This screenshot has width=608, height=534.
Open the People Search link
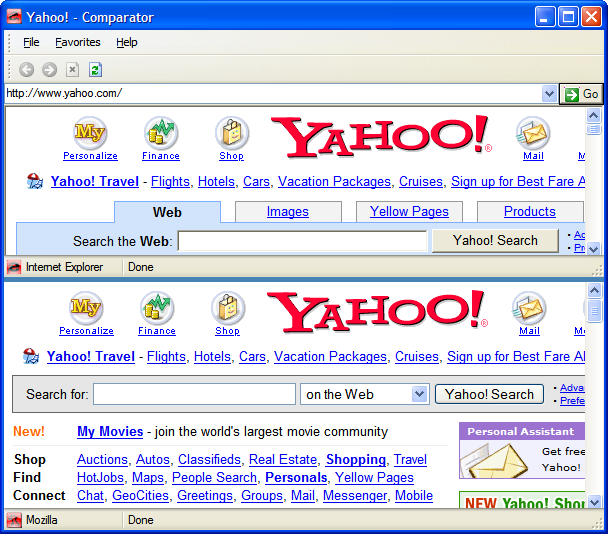click(x=214, y=477)
